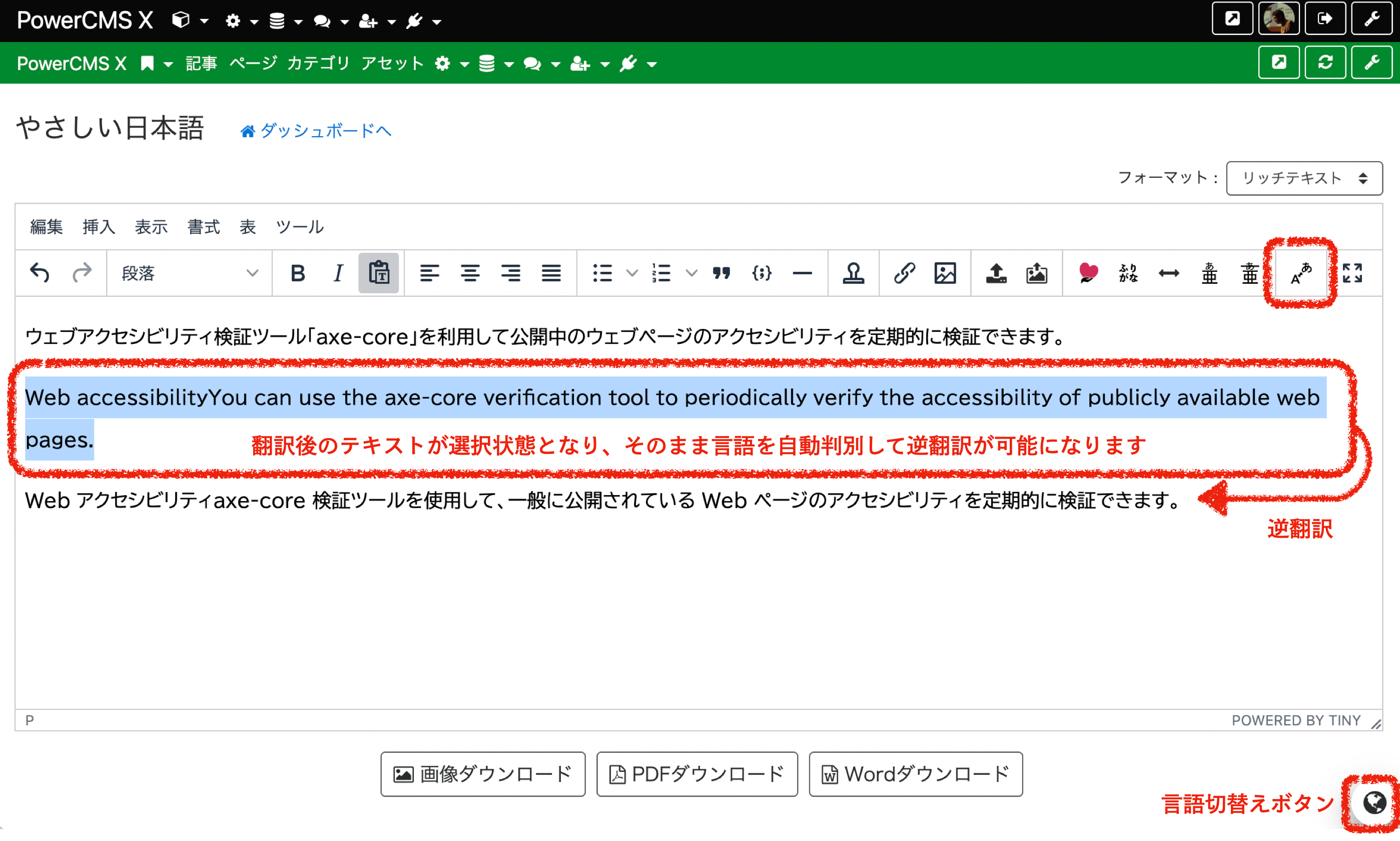Toggle bold formatting
This screenshot has width=1400, height=841.
tap(297, 273)
